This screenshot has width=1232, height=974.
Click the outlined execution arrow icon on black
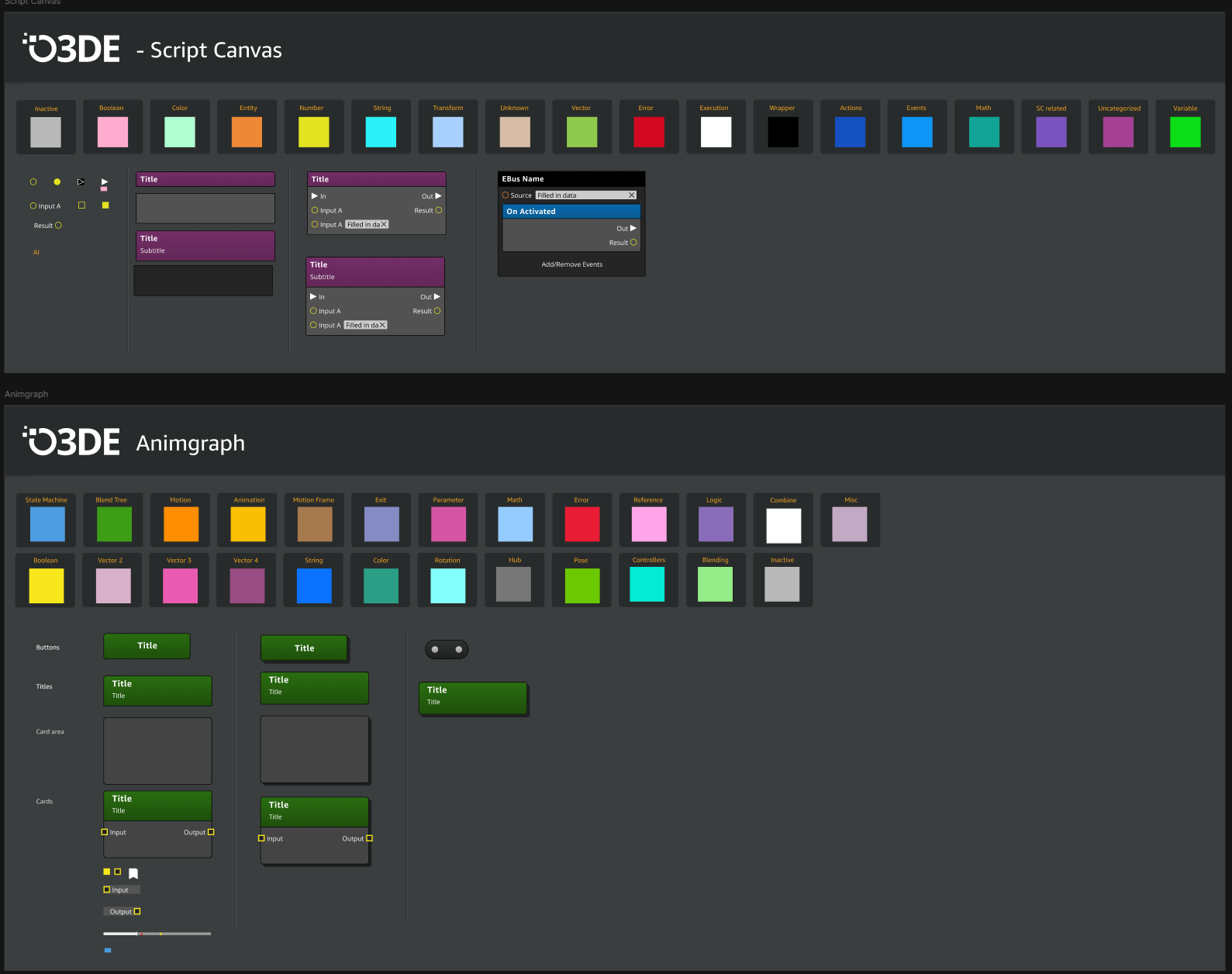point(81,181)
